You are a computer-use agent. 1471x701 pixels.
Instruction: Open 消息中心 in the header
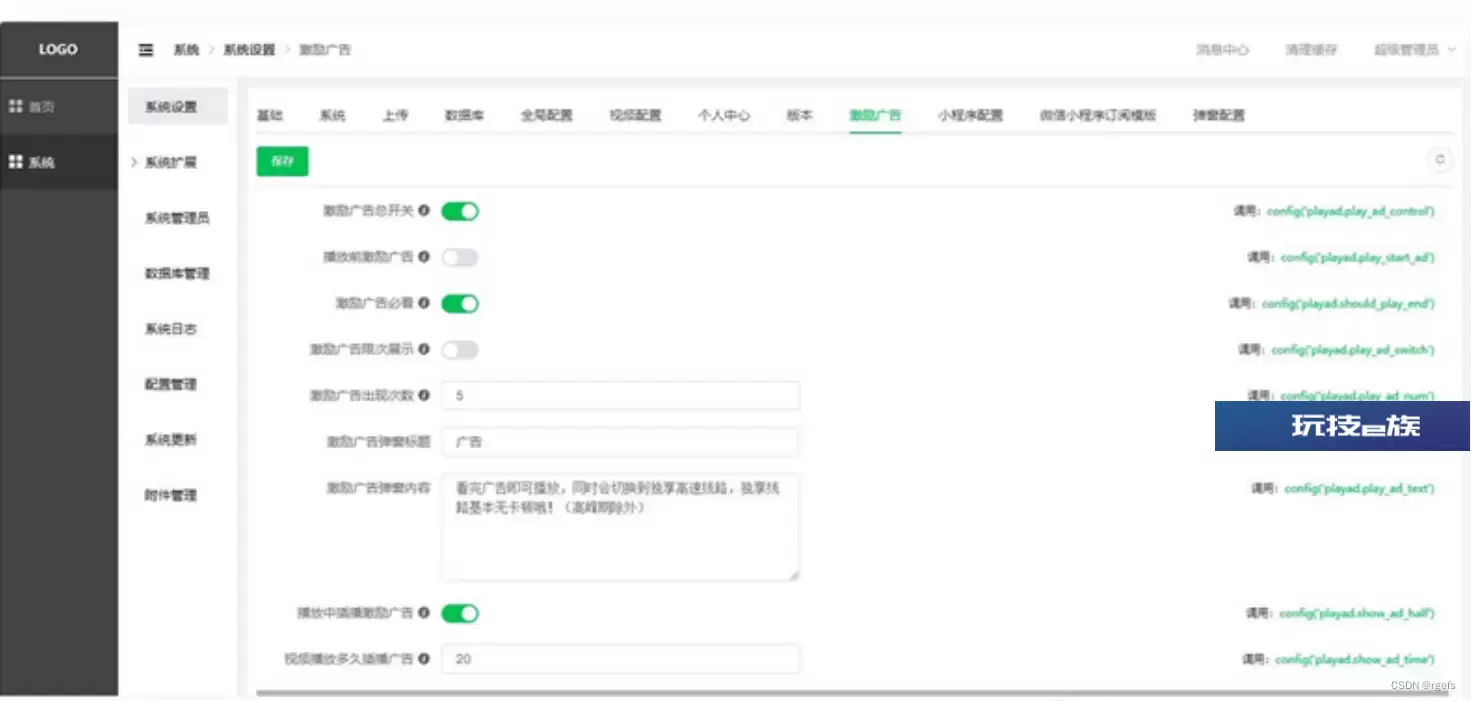(x=1223, y=50)
